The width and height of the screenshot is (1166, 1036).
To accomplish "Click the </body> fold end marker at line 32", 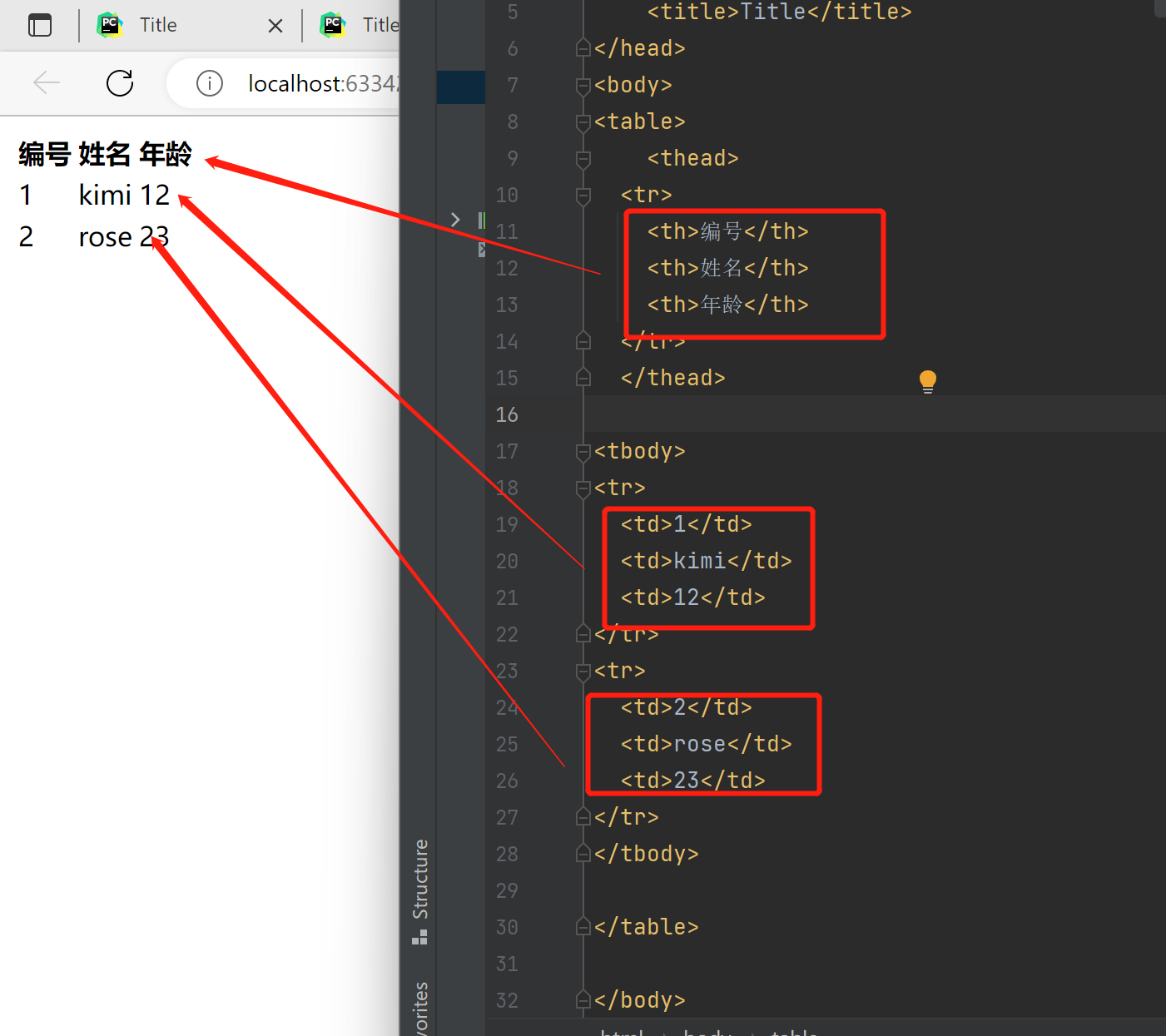I will 583,1000.
